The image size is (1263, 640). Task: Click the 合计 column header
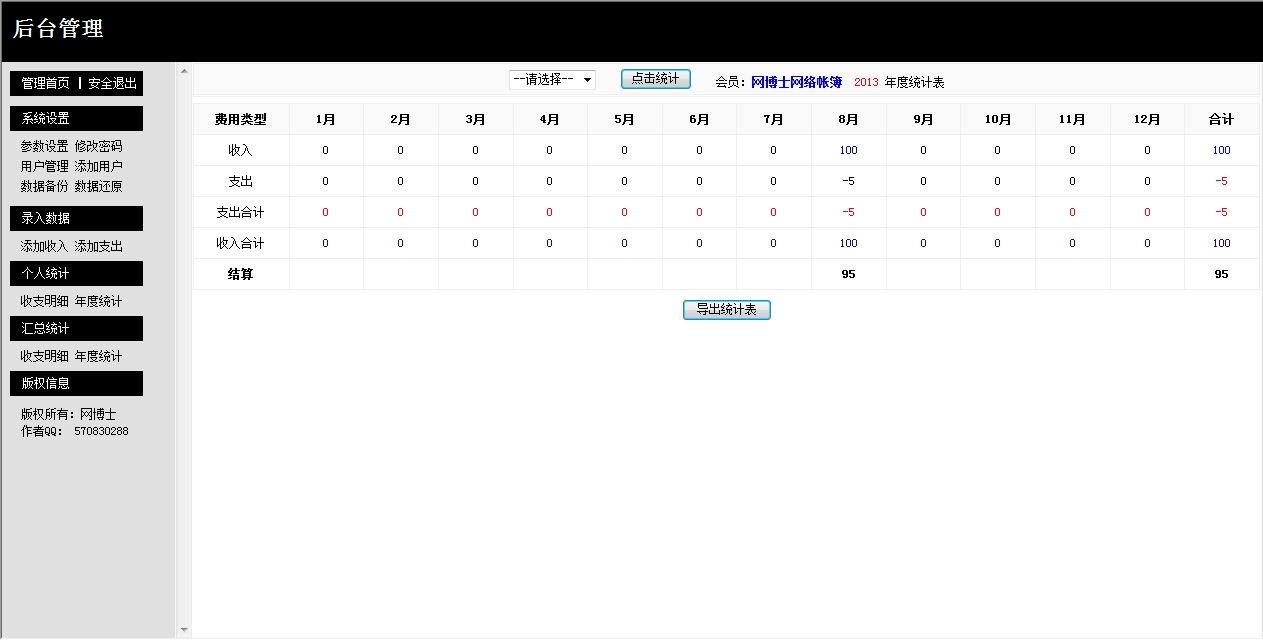(1221, 119)
